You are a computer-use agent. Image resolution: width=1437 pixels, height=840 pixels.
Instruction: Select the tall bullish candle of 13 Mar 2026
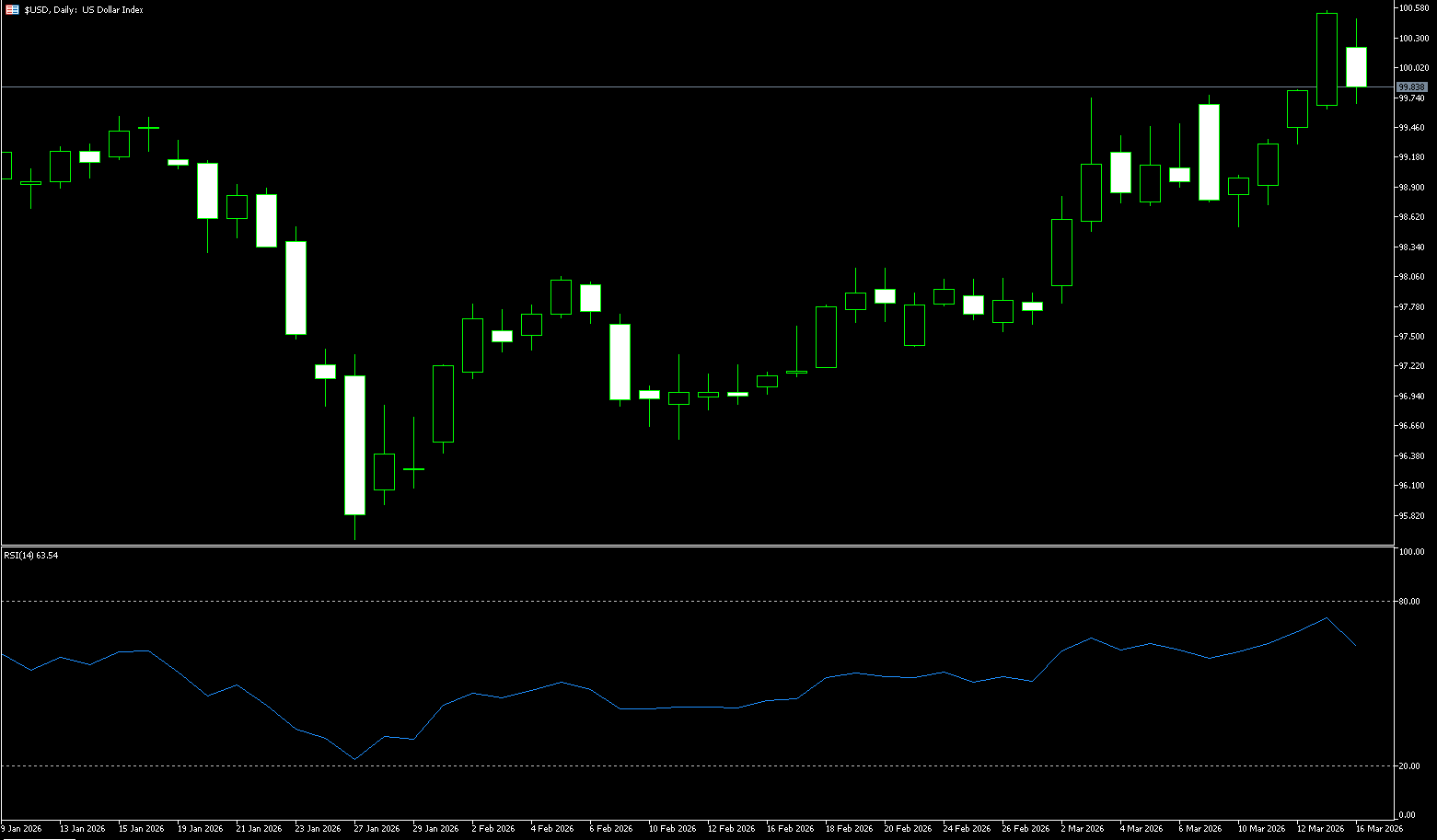point(1327,60)
